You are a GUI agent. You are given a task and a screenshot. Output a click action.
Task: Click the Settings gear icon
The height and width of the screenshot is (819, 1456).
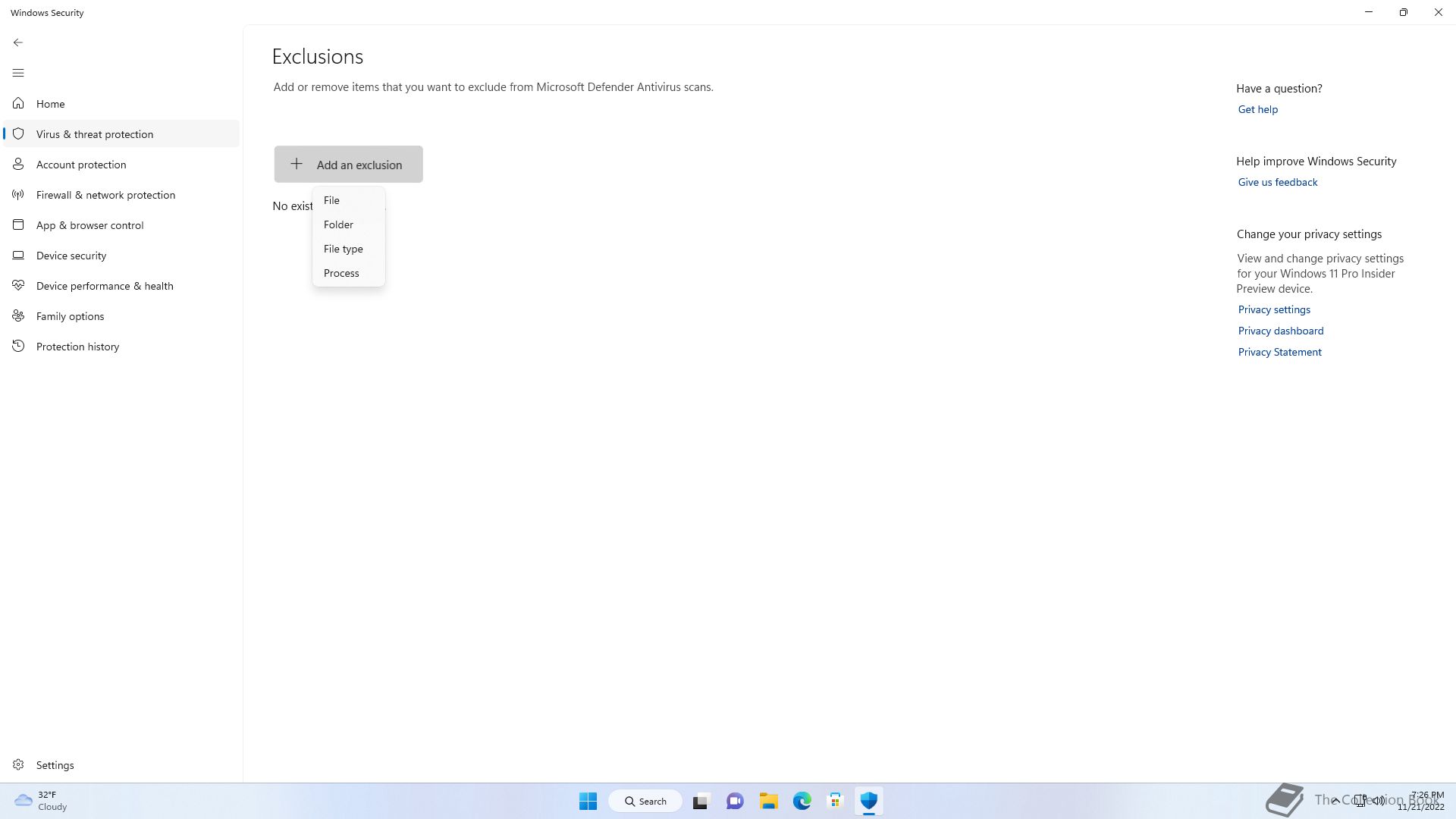[18, 764]
